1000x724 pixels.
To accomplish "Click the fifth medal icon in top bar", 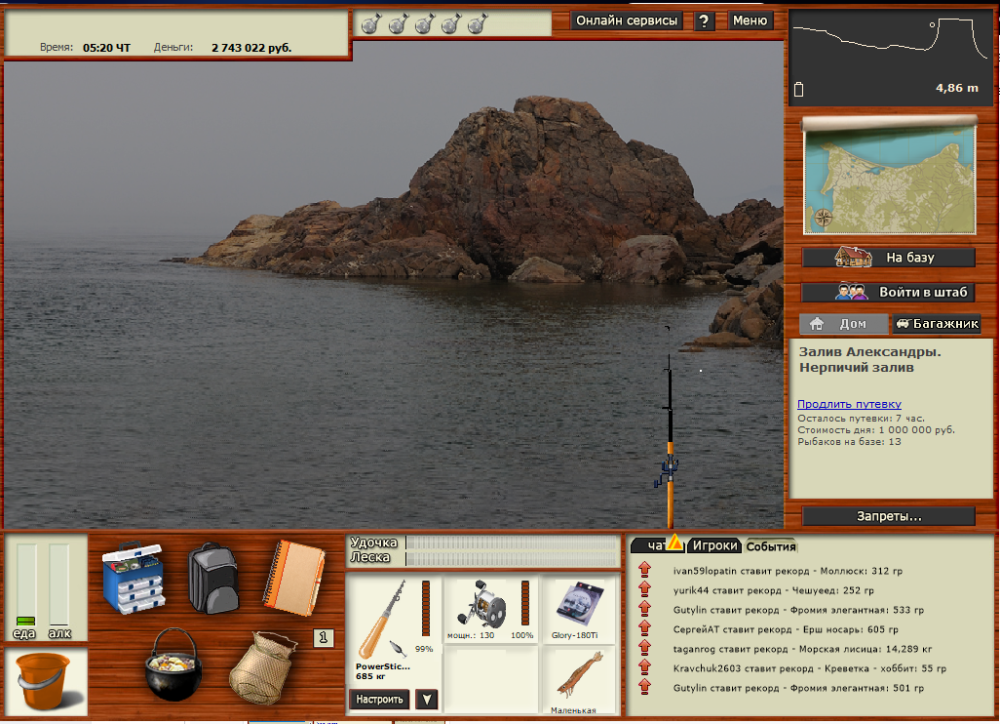I will pyautogui.click(x=477, y=24).
